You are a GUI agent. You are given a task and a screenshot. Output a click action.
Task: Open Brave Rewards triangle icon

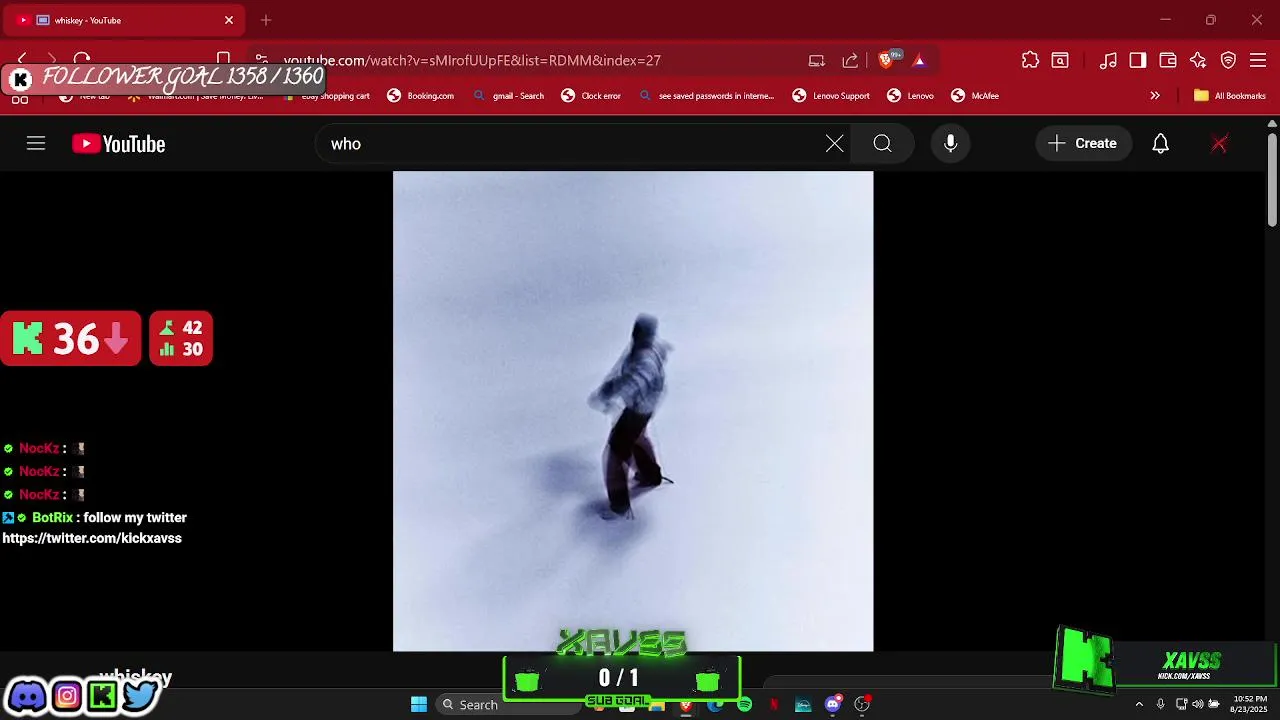919,61
